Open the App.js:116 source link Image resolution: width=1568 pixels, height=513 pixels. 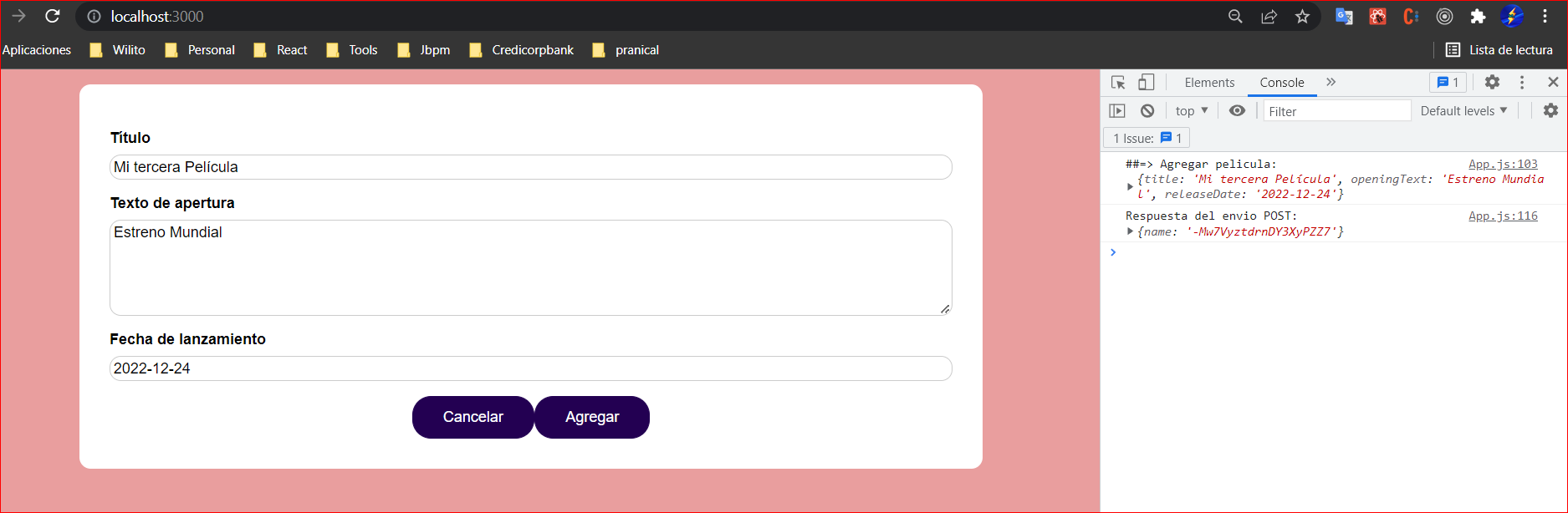(1503, 216)
